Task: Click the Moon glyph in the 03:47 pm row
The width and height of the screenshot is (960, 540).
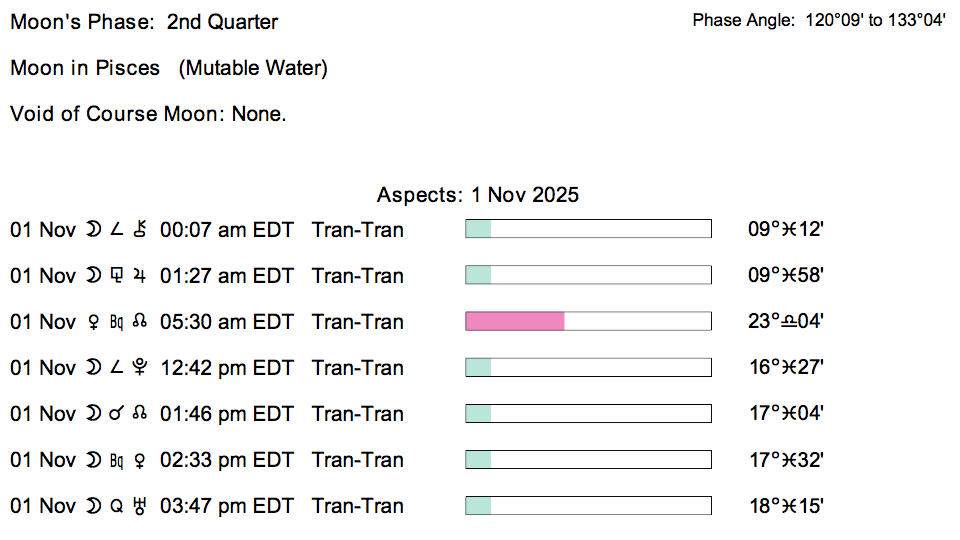Action: tap(92, 506)
